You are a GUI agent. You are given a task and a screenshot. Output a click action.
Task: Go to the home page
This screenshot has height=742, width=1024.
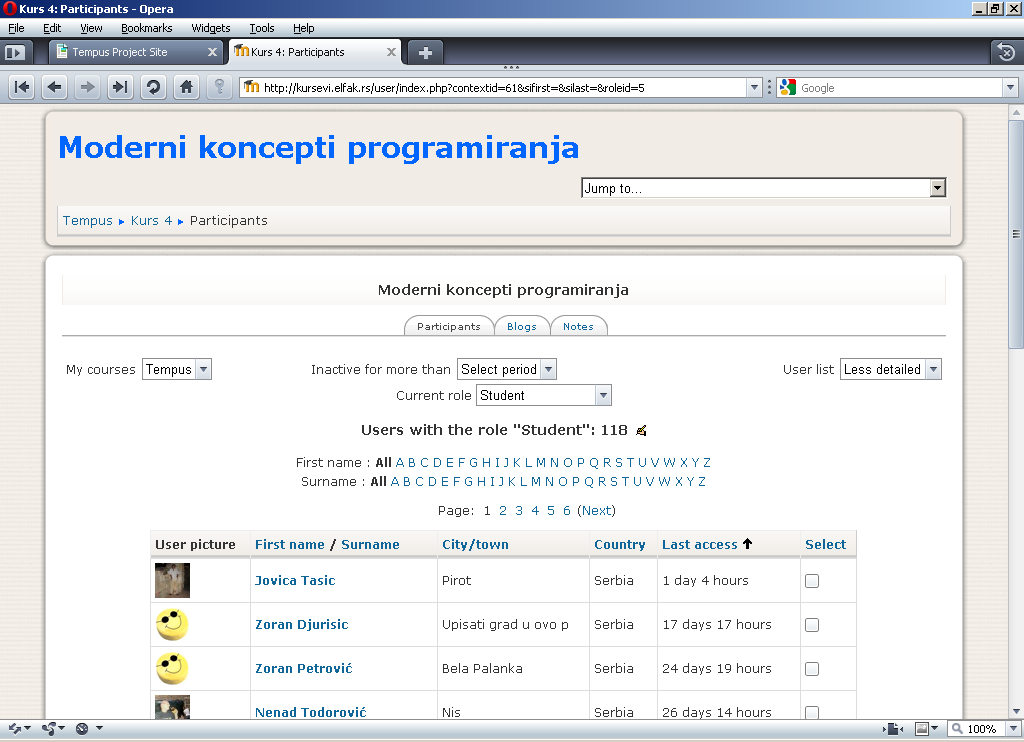coord(186,87)
